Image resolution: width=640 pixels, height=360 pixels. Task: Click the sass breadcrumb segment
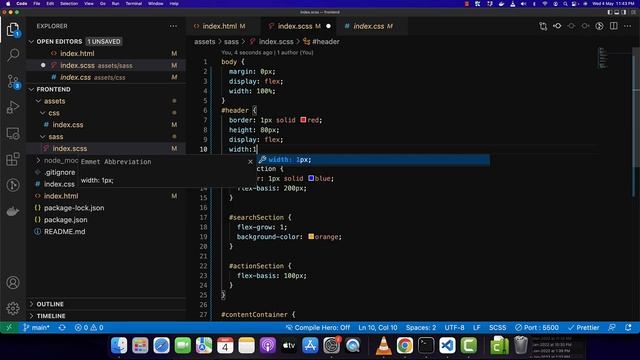pyautogui.click(x=231, y=42)
